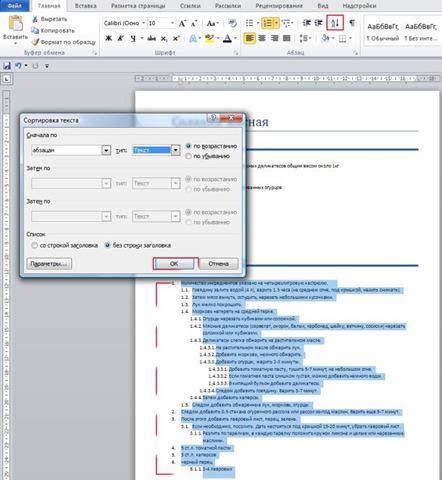Image resolution: width=442 pixels, height=480 pixels.
Task: Center the text alignment
Action: pyautogui.click(x=262, y=38)
